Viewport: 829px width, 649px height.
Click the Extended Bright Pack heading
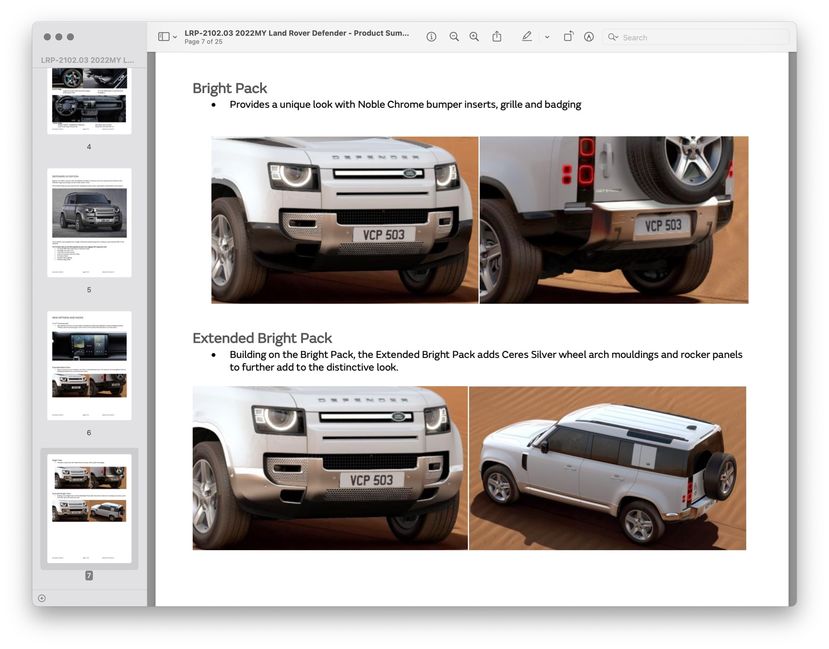[262, 338]
